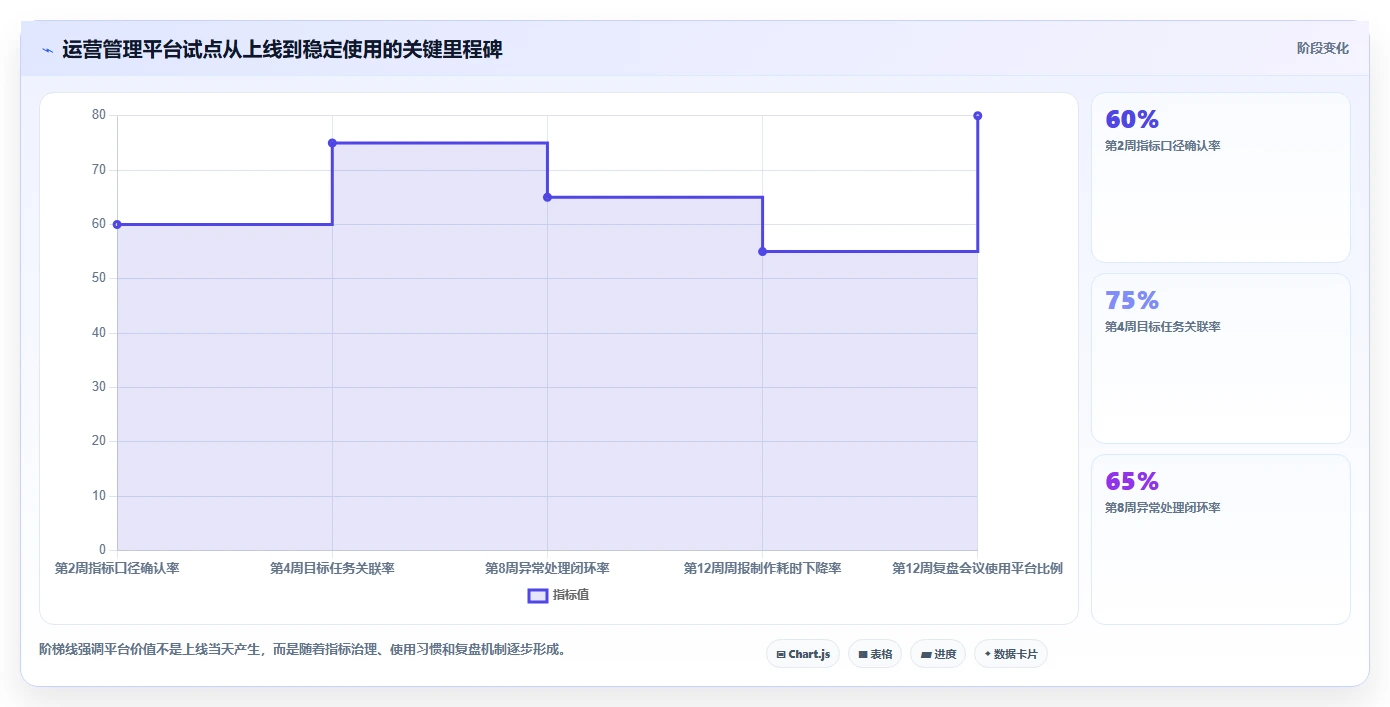This screenshot has width=1390, height=707.
Task: Click the card label 第4周目标任务关联率
Action: 1162,327
